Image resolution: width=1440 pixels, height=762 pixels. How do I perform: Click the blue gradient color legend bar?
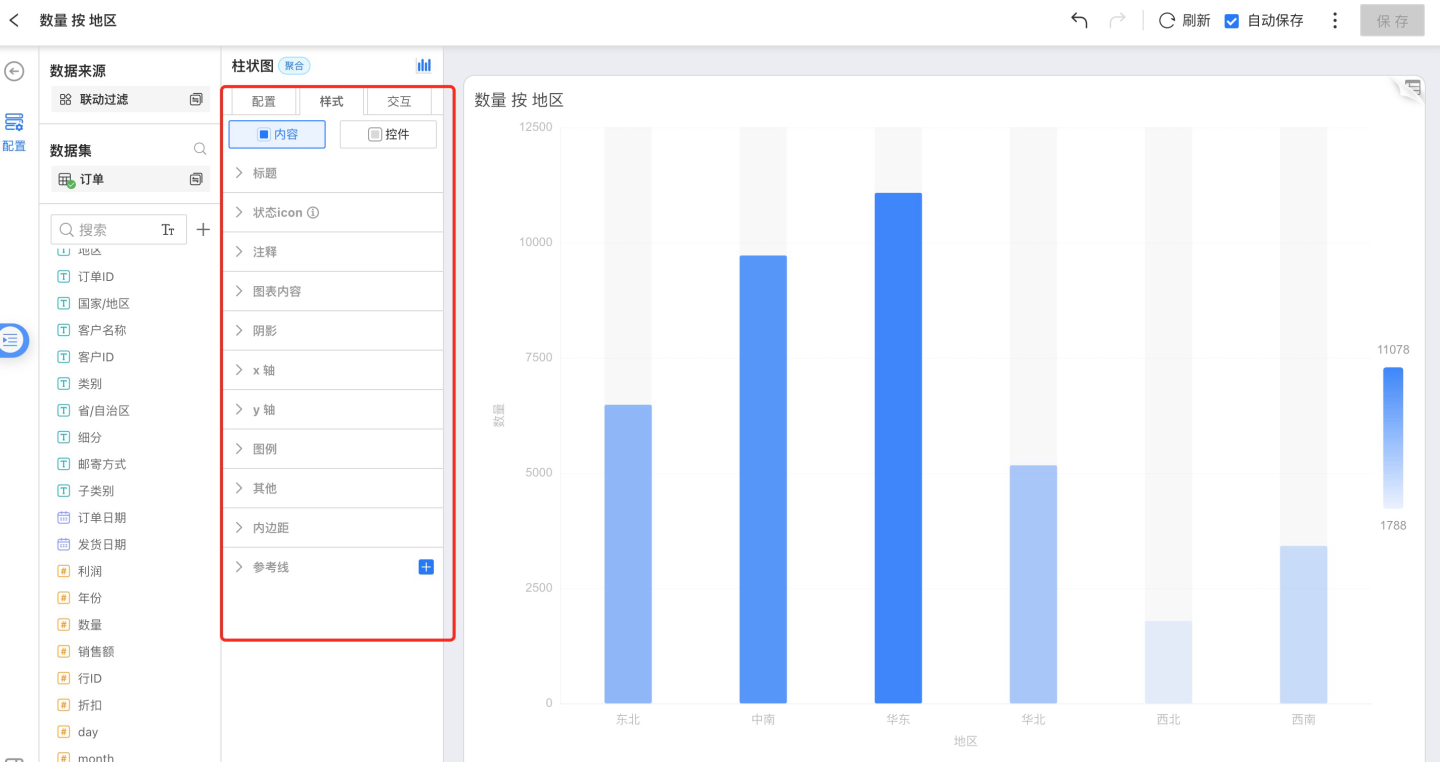tap(1392, 438)
